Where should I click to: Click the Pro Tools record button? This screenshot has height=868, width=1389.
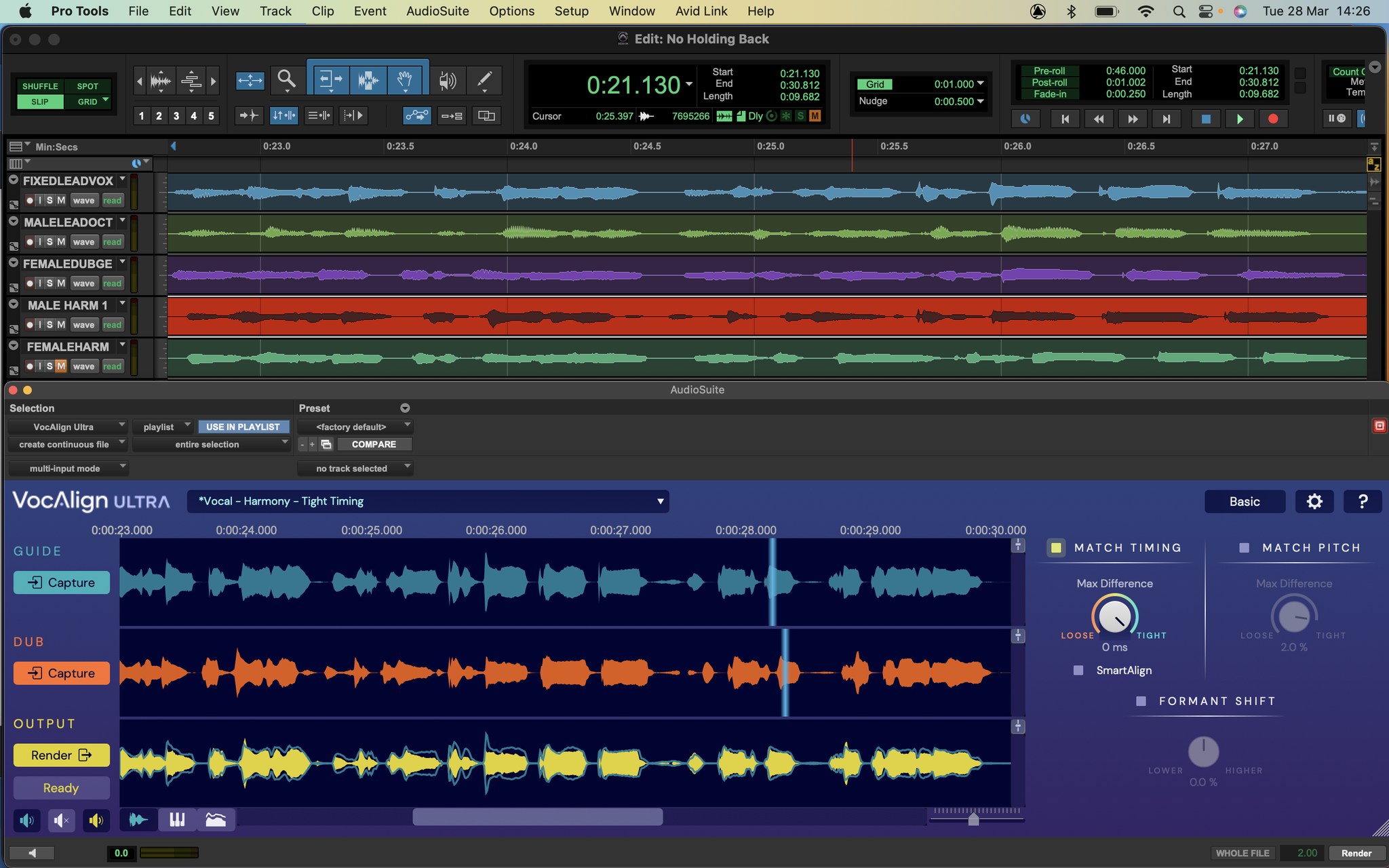tap(1273, 119)
